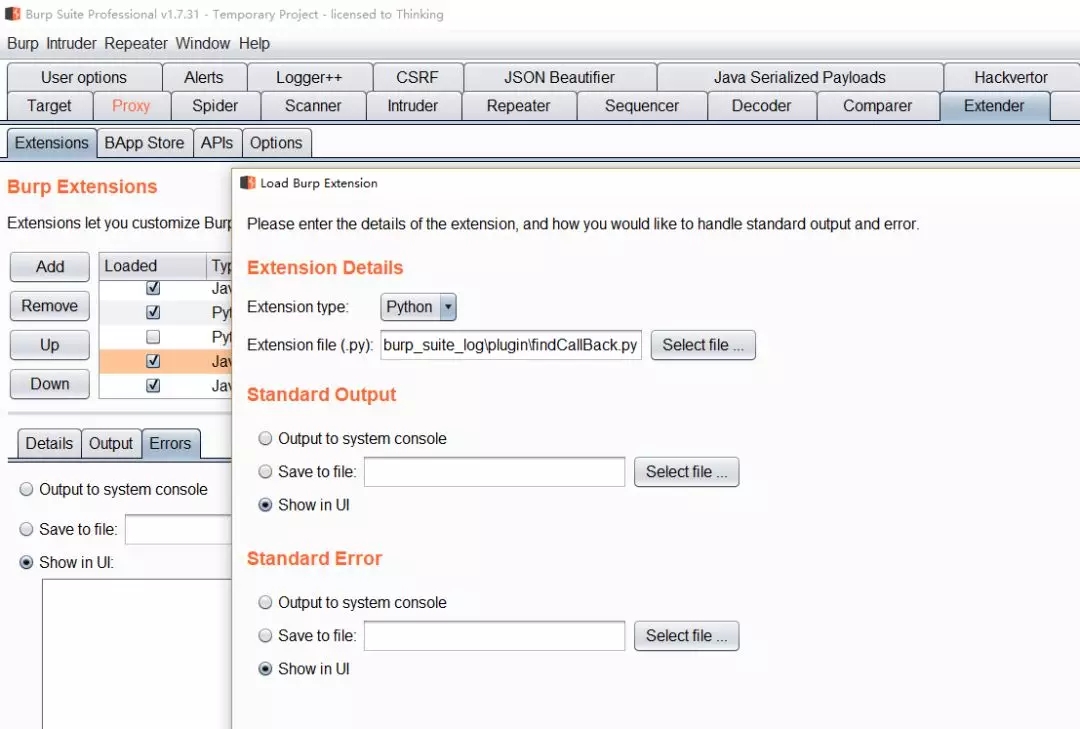Click the Errors output text area

pos(137,653)
